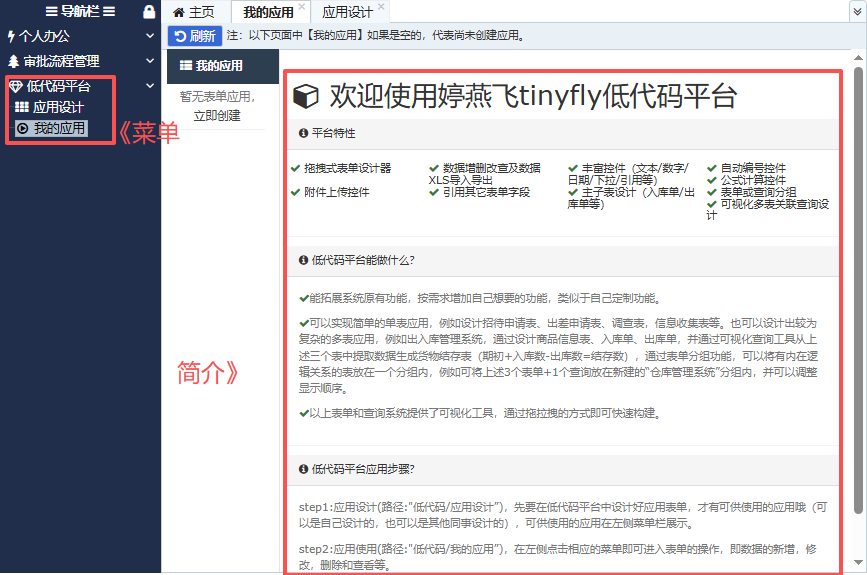Click the hamburger icon right of 导航栏
The width and height of the screenshot is (867, 575).
point(109,12)
